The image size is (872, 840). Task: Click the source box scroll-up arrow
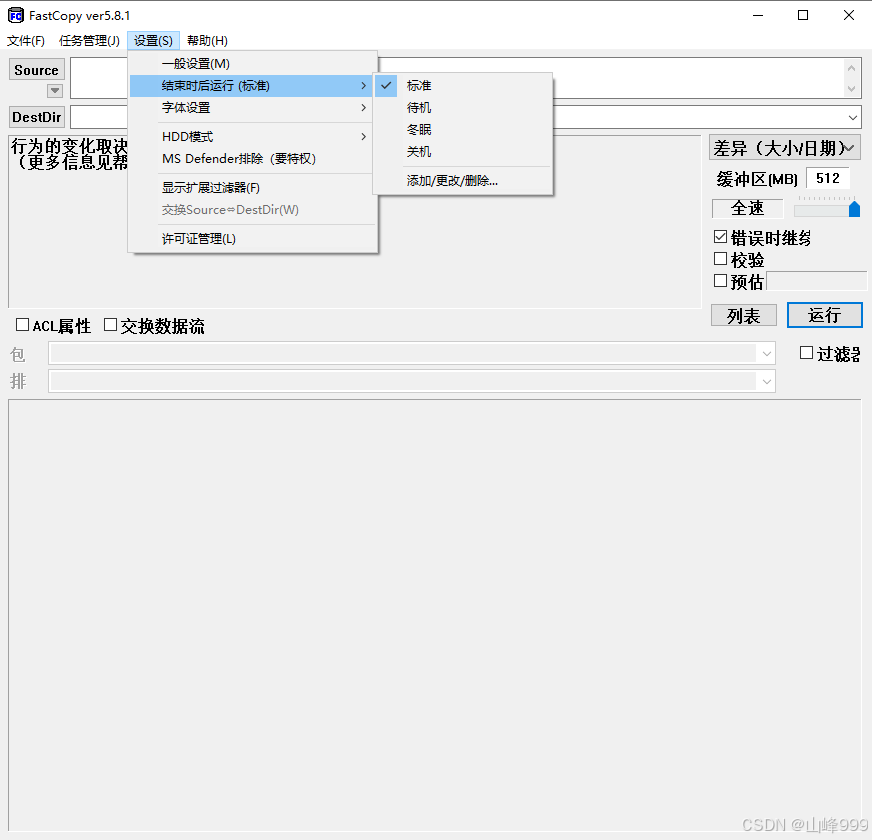click(851, 68)
